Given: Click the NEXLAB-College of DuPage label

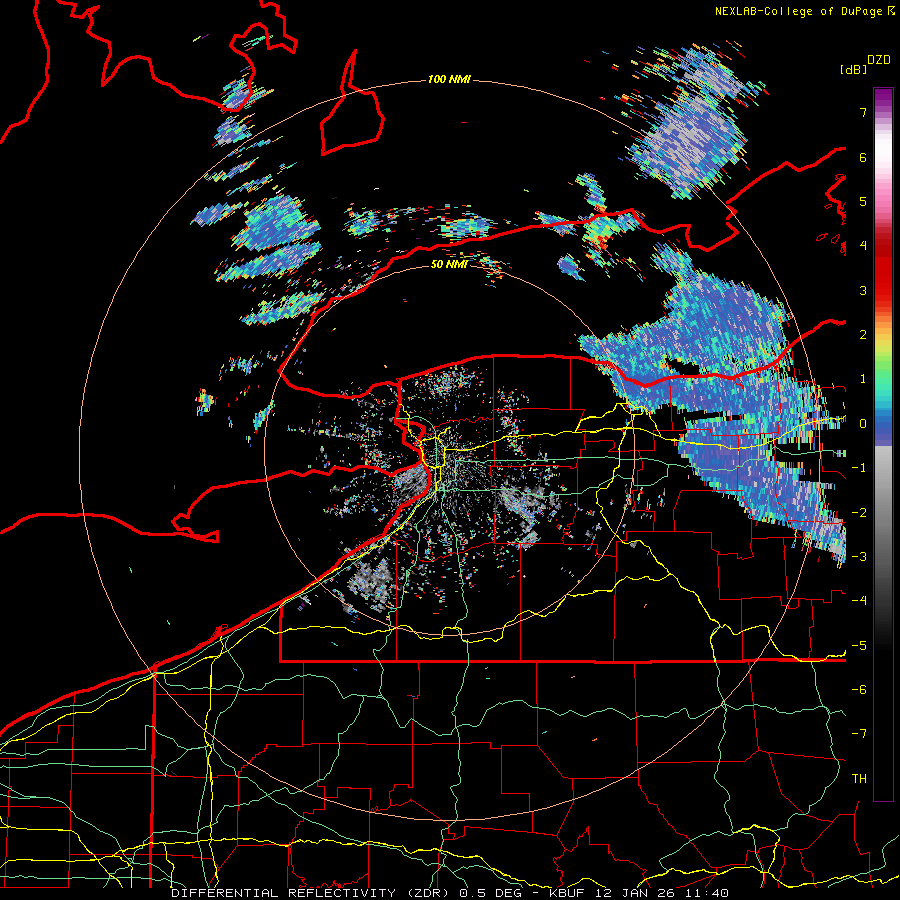Looking at the screenshot, I should click(x=800, y=11).
